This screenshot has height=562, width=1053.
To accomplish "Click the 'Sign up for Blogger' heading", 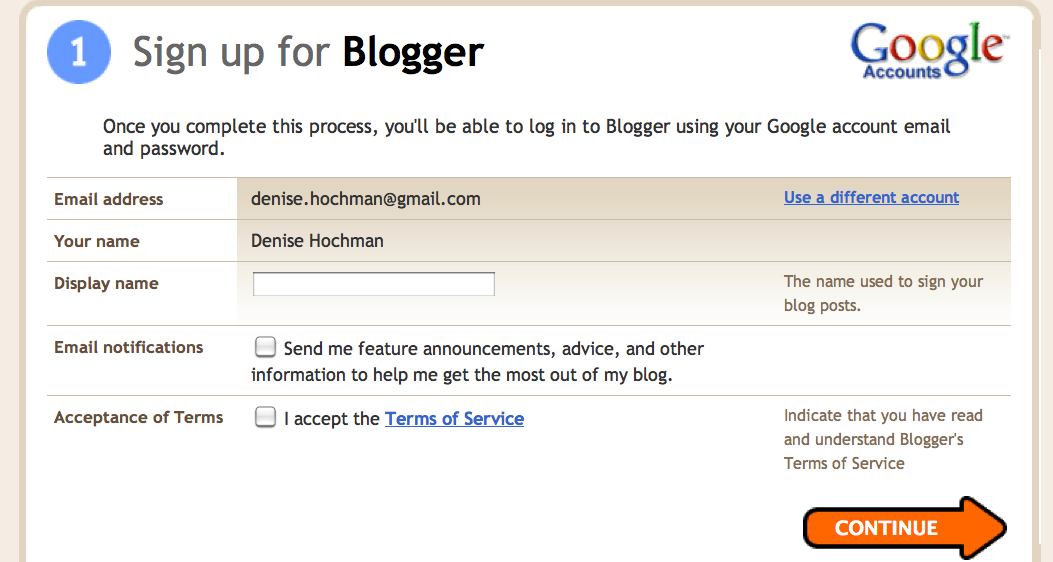I will click(x=308, y=52).
